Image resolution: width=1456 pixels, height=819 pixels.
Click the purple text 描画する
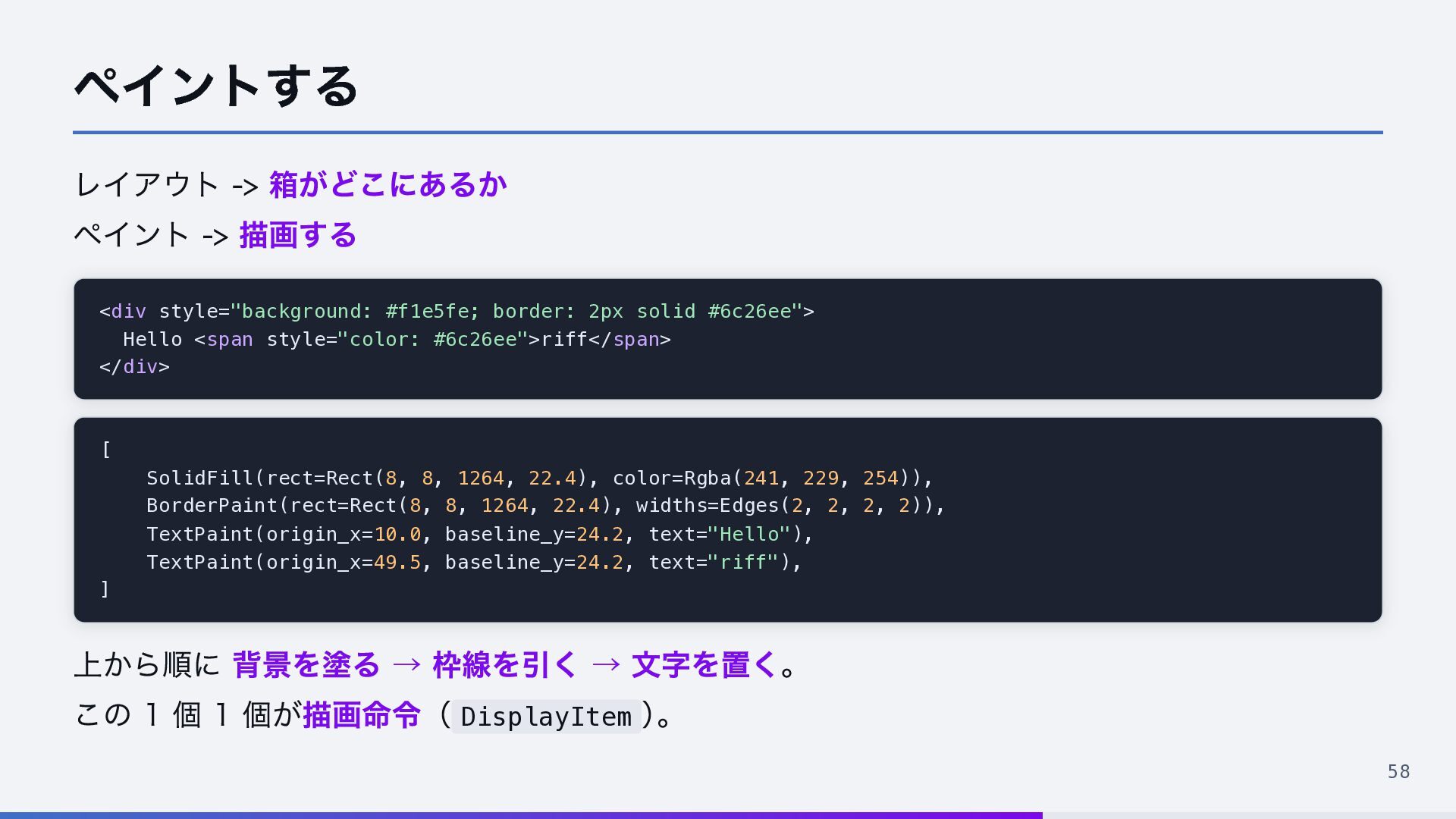pos(298,234)
